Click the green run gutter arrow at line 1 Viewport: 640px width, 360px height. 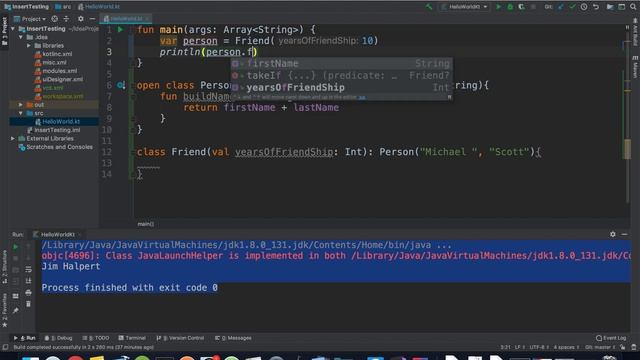point(120,29)
